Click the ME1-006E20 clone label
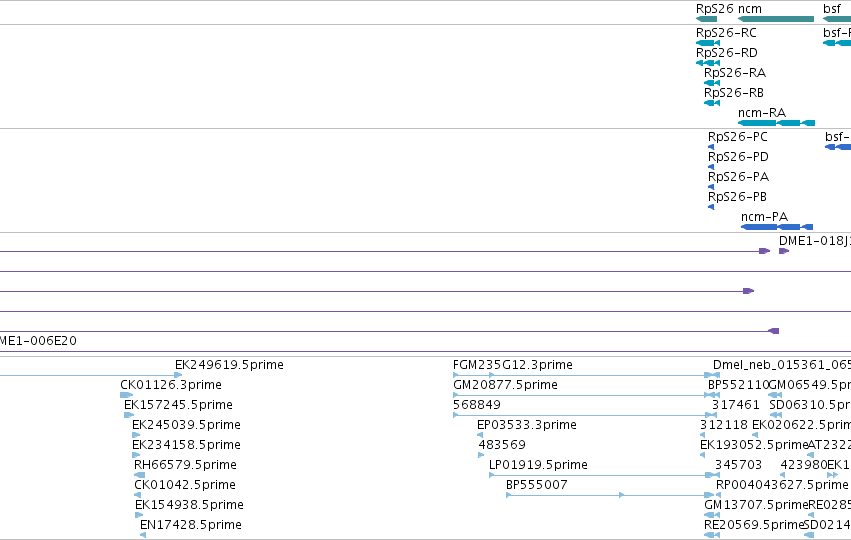Viewport: 851px width, 540px height. click(x=38, y=341)
